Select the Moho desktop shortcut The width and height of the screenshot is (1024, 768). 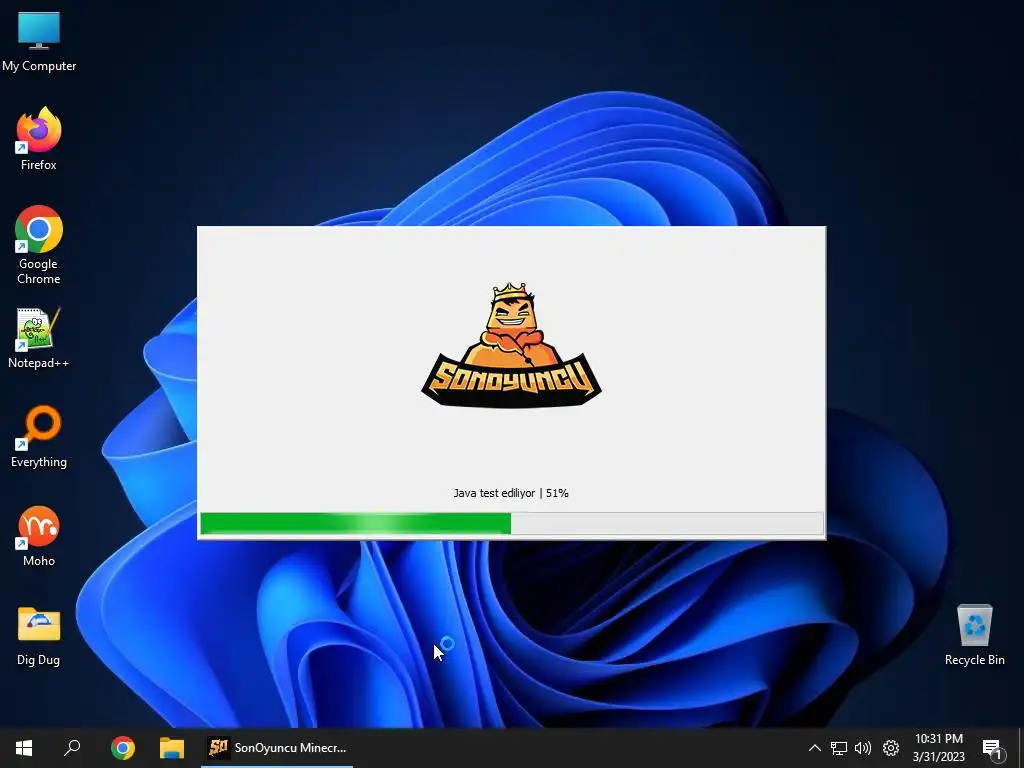[39, 536]
